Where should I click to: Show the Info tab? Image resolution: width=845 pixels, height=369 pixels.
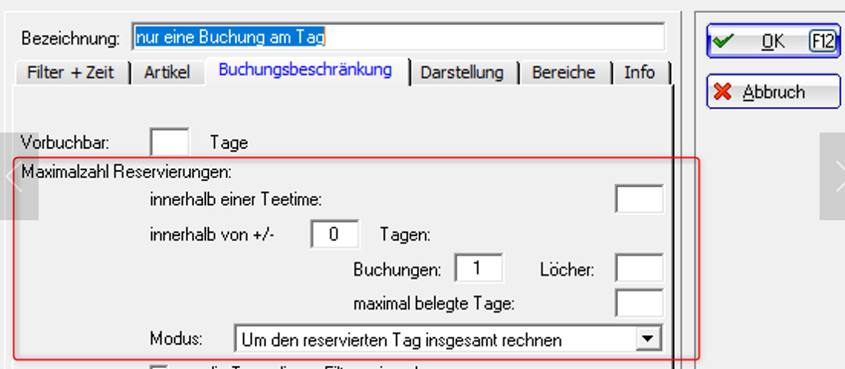click(x=640, y=73)
